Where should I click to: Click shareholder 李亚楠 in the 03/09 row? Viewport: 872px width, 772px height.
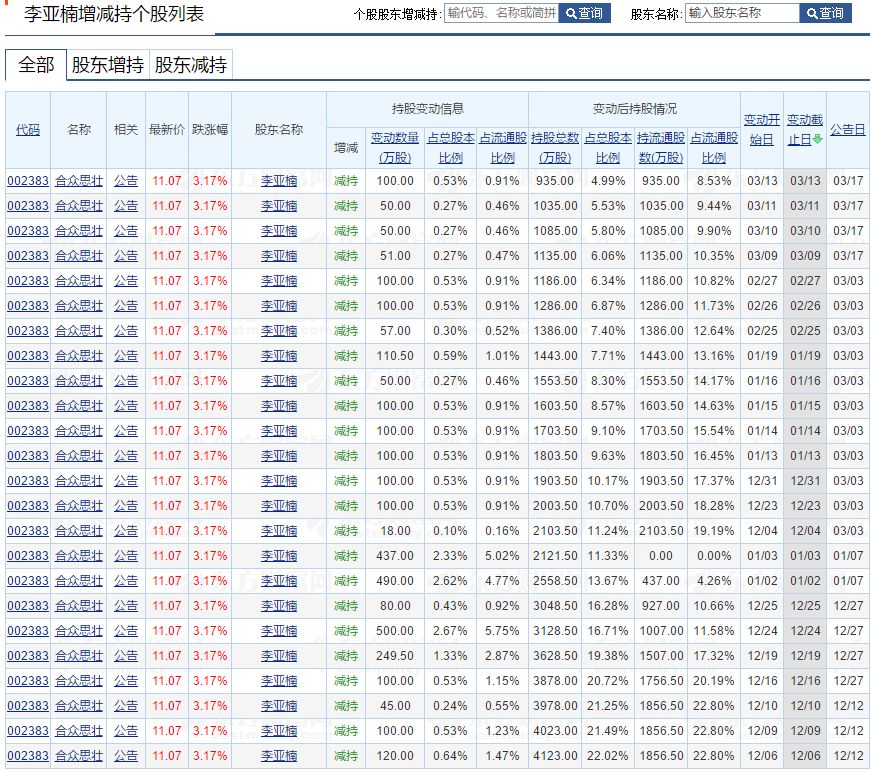279,256
